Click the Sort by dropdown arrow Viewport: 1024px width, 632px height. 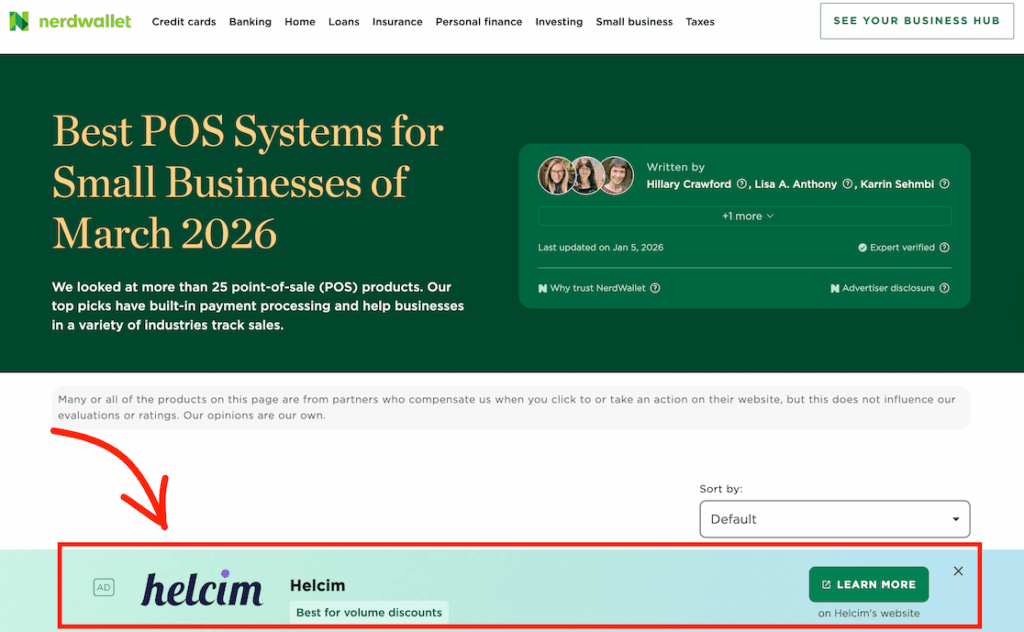point(954,519)
